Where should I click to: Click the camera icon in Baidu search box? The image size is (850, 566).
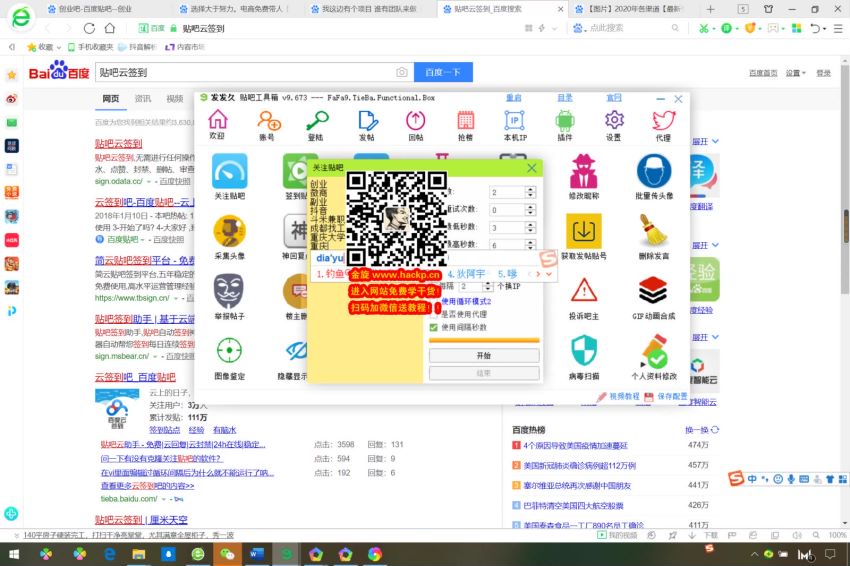(x=402, y=72)
